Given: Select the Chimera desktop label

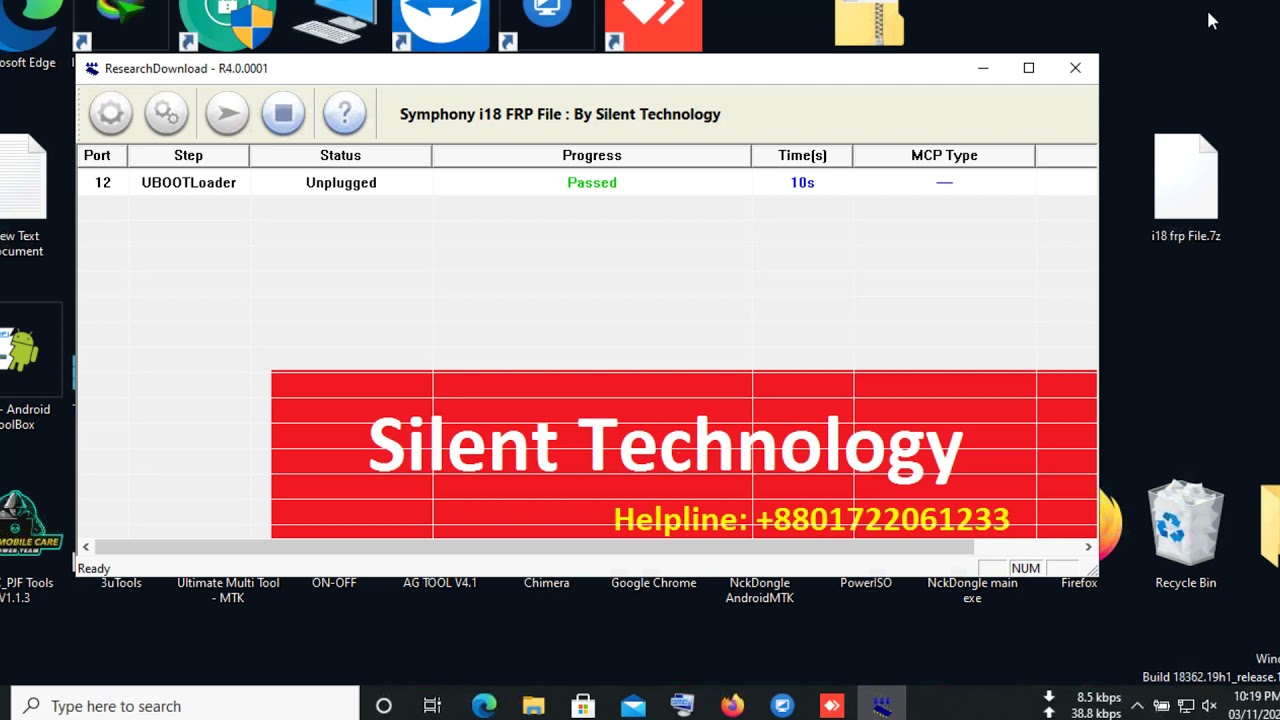Looking at the screenshot, I should point(546,583).
